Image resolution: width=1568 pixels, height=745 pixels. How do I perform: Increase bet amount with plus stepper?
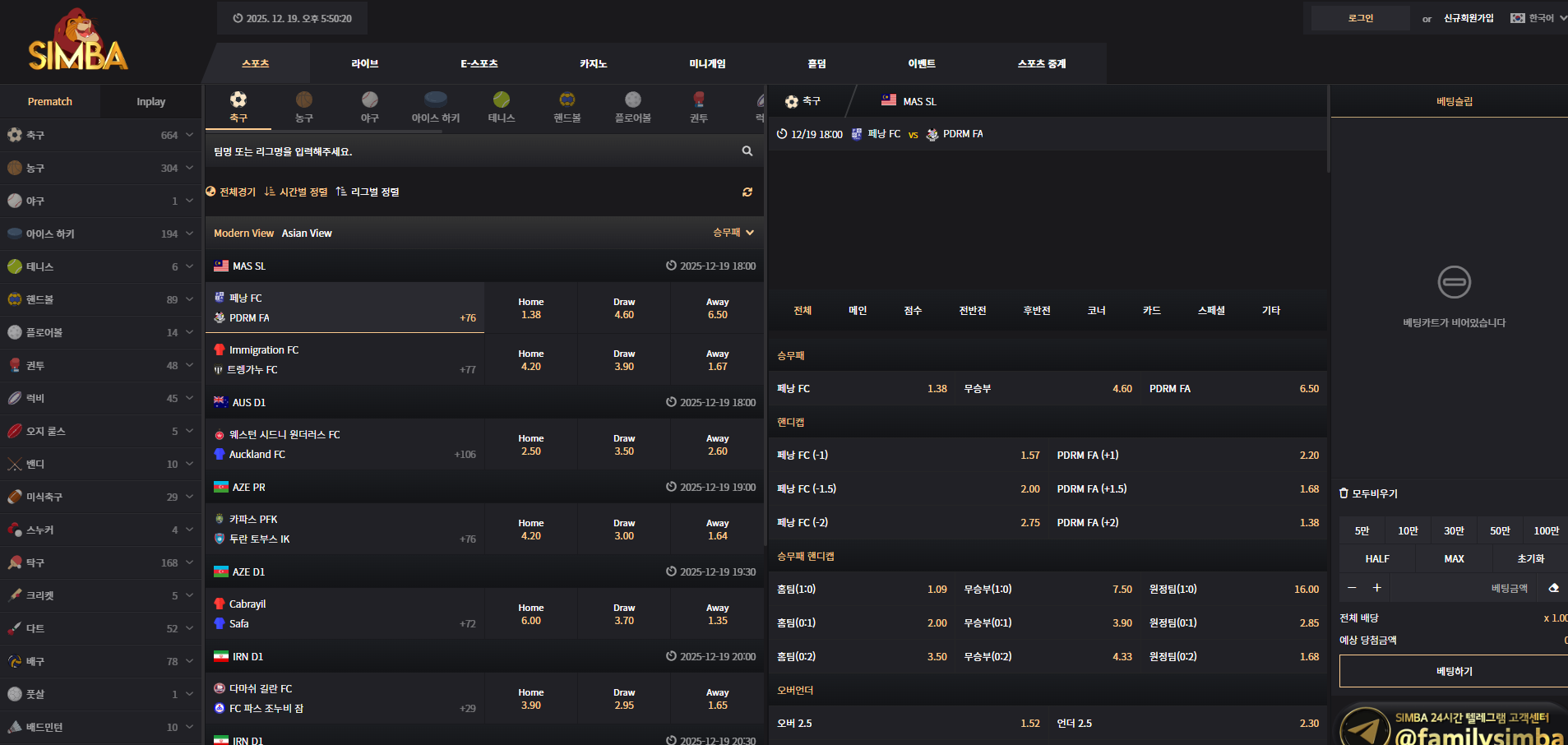click(x=1377, y=588)
